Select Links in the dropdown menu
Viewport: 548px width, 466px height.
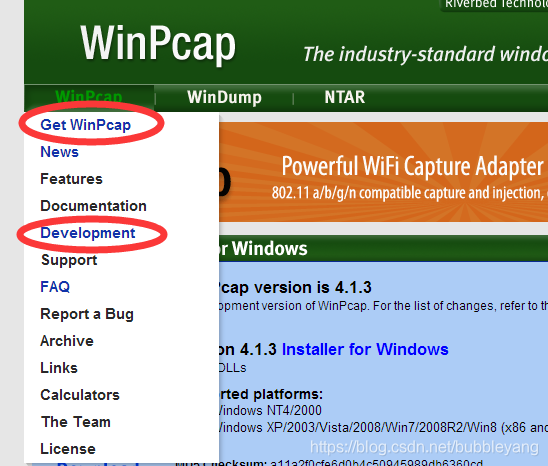[59, 368]
